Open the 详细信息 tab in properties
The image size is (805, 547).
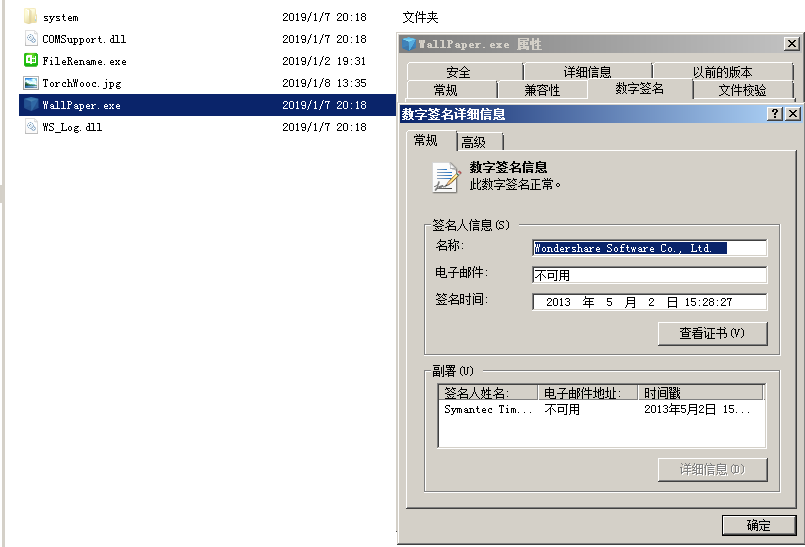588,72
